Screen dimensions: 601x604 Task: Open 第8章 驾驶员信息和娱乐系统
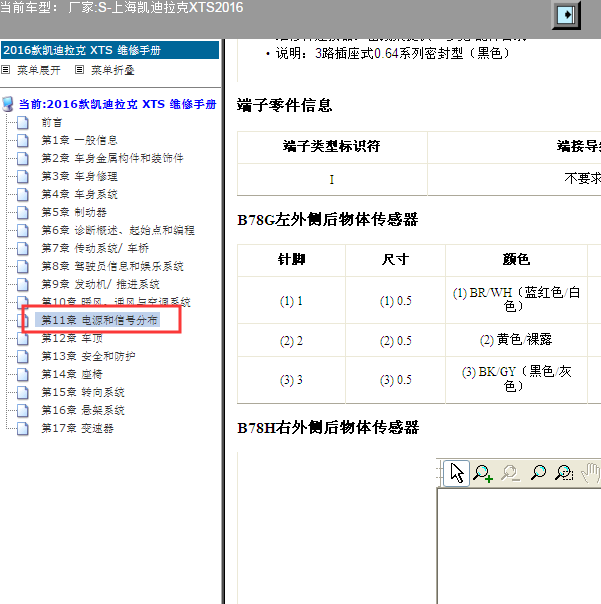click(x=112, y=266)
